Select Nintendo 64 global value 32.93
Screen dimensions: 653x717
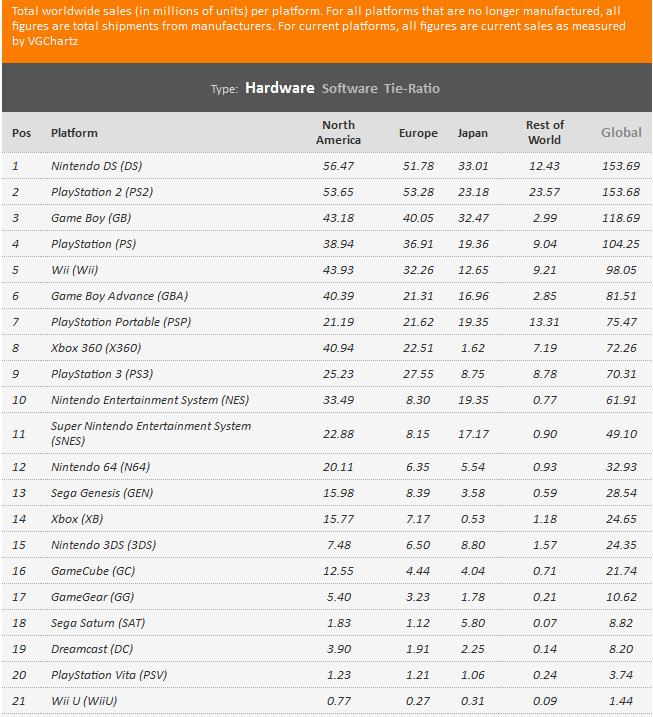[x=621, y=467]
